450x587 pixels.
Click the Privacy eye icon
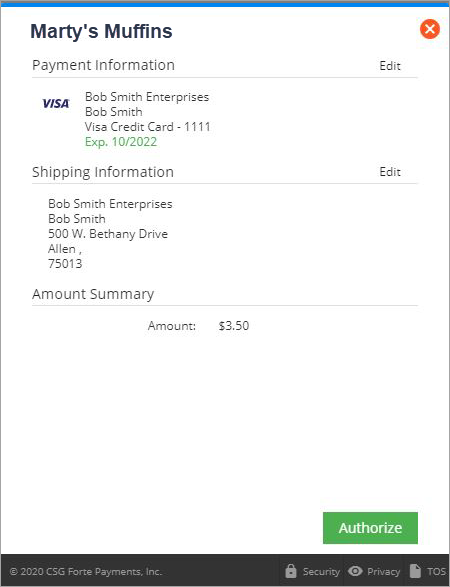tap(355, 571)
